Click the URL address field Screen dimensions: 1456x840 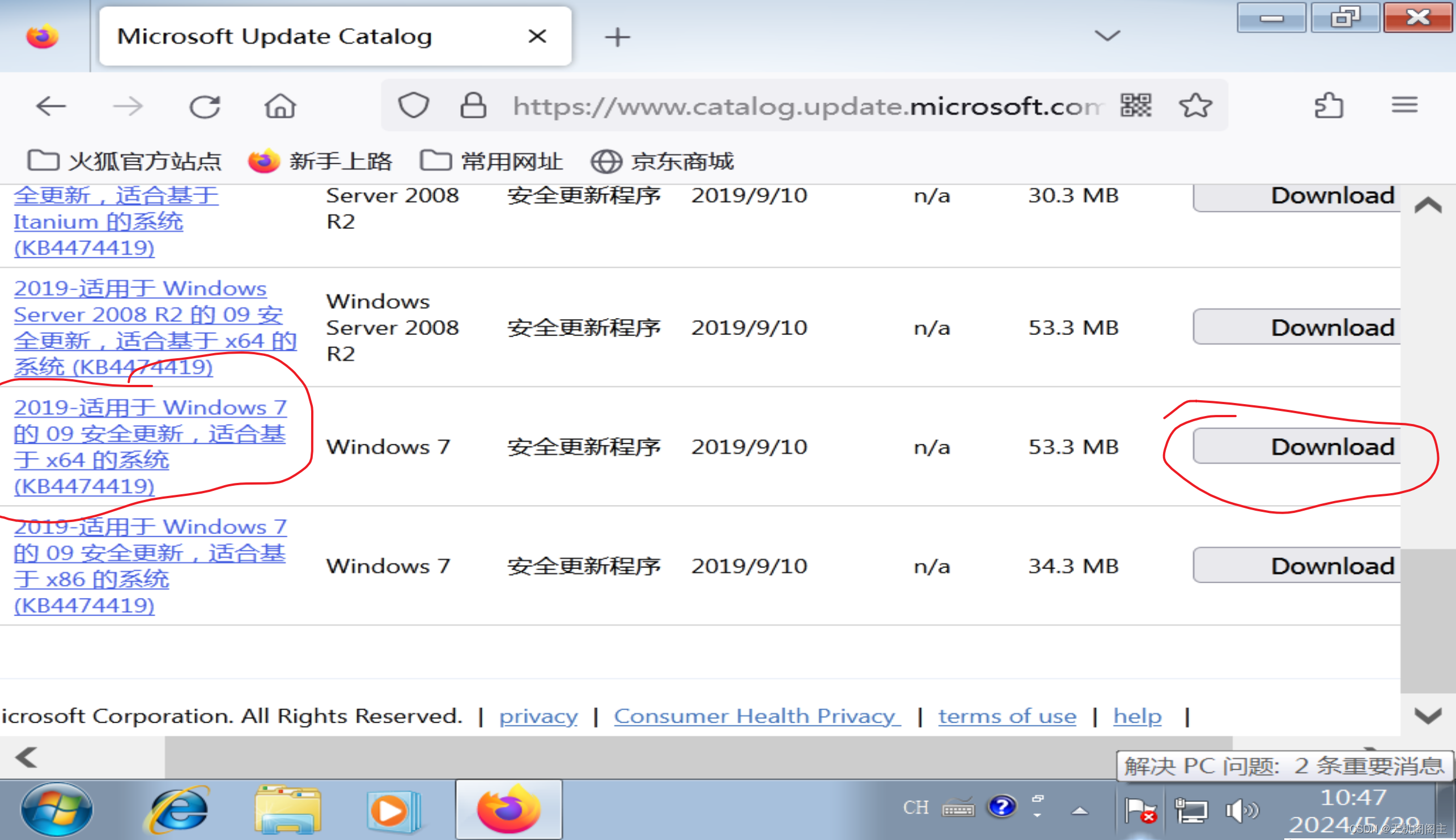click(808, 106)
